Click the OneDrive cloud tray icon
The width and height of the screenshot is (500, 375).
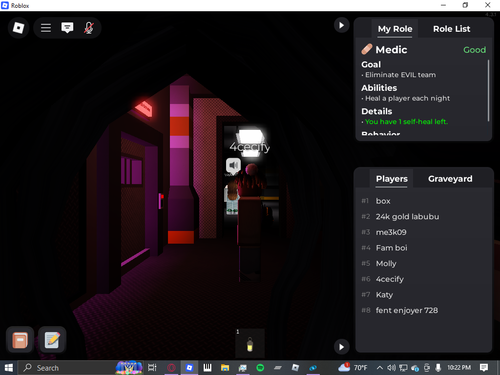pyautogui.click(x=415, y=368)
